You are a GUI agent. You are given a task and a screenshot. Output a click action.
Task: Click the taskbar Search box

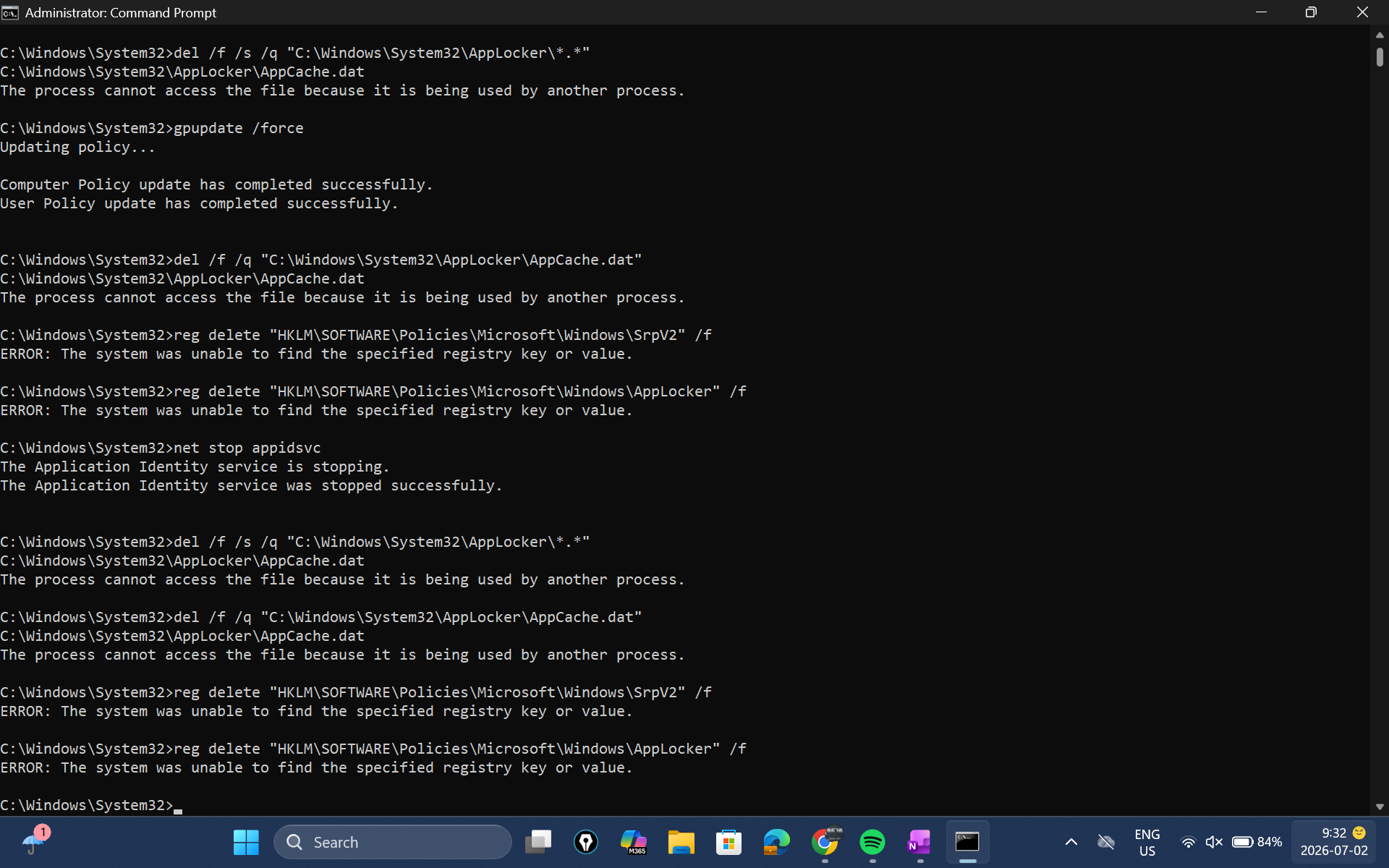[x=393, y=842]
